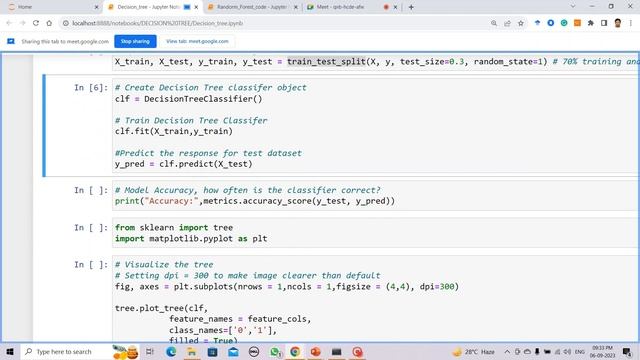Viewport: 640px width, 360px height.
Task: Switch to the Meet tab
Action: pyautogui.click(x=351, y=7)
